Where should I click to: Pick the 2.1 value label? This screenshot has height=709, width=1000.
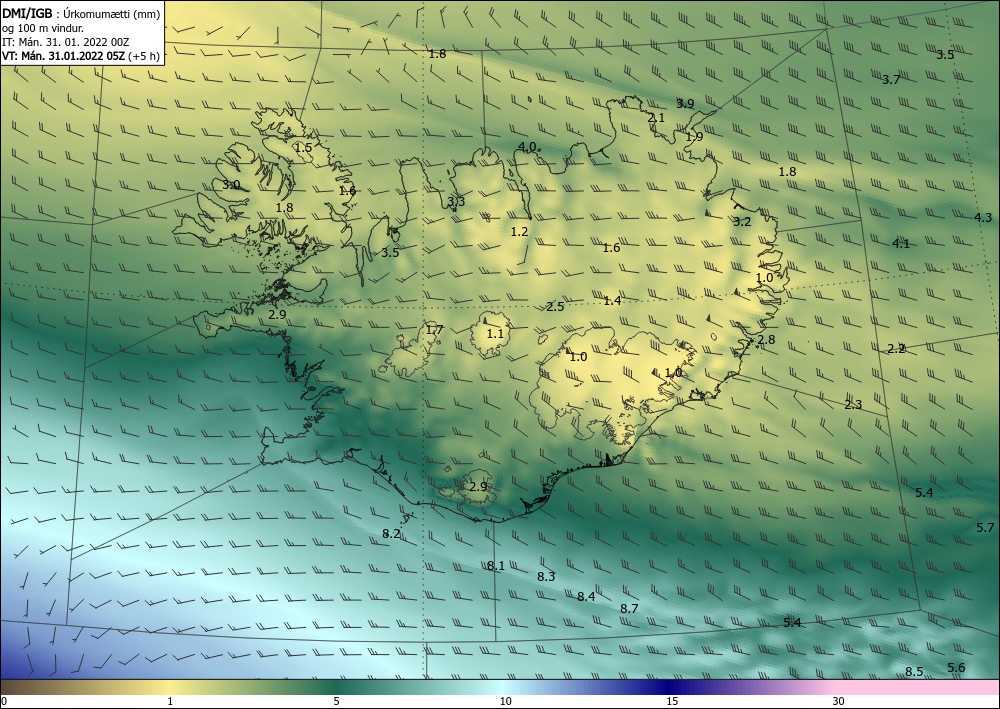[656, 118]
